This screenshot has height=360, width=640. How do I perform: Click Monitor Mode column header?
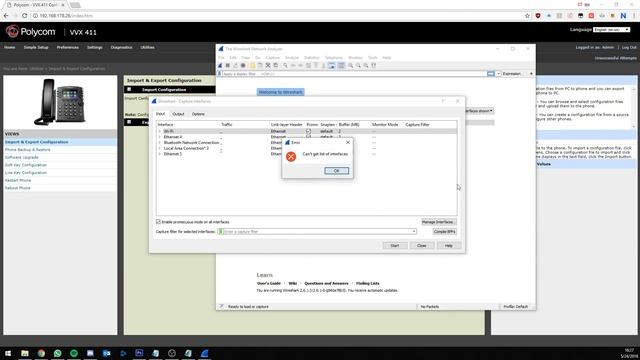[385, 124]
